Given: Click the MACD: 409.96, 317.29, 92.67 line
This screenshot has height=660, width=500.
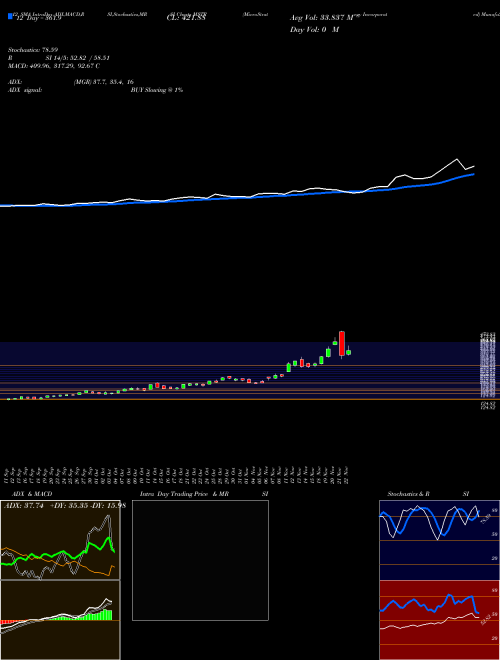Looking at the screenshot, I should tap(54, 66).
